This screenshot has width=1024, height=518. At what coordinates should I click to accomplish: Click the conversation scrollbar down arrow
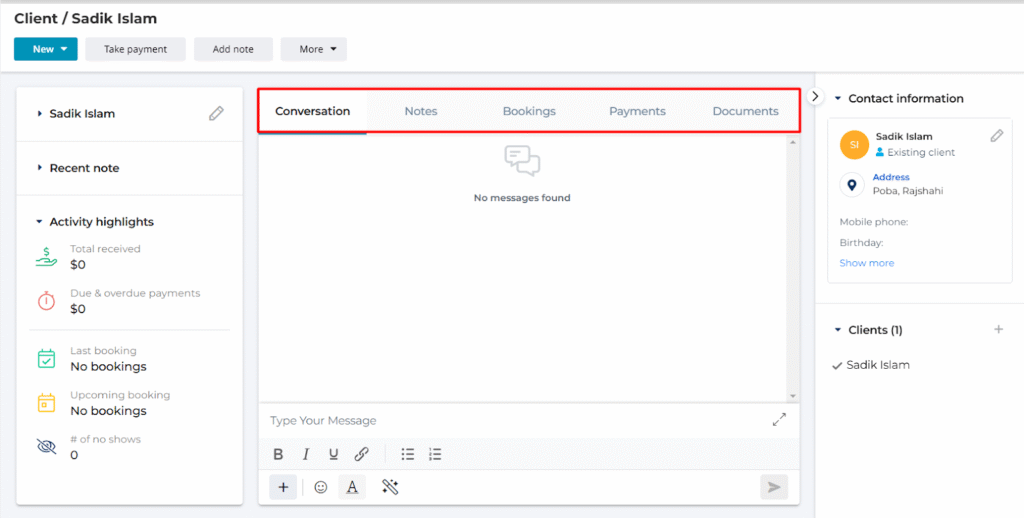793,396
